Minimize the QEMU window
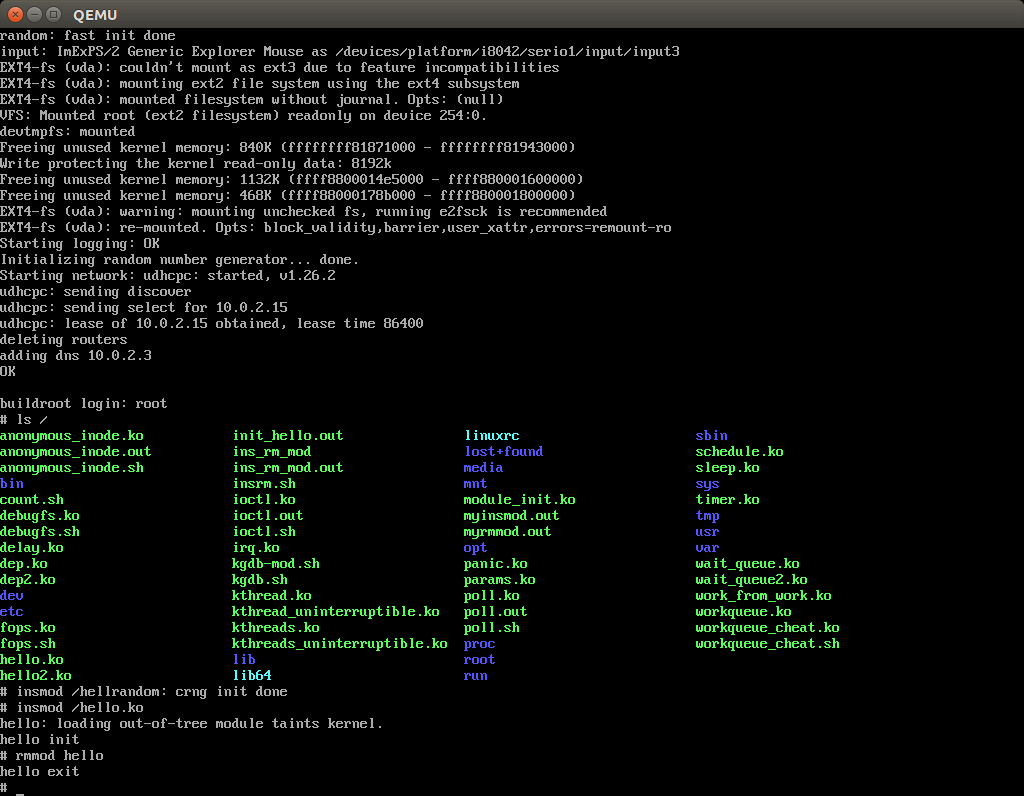 (x=33, y=14)
